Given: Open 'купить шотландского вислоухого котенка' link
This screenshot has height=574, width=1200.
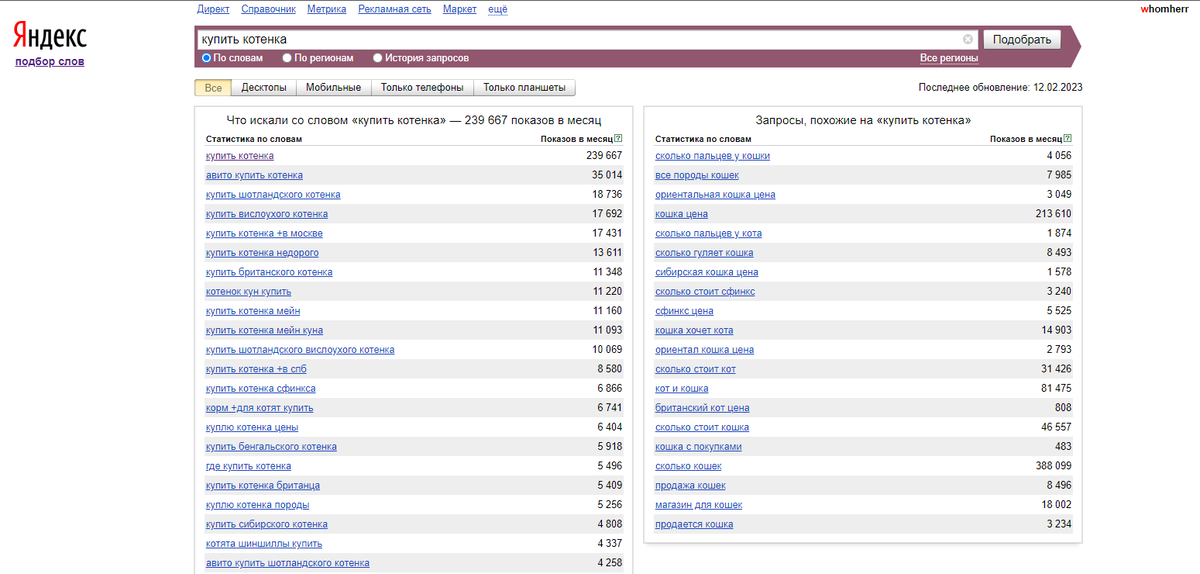Looking at the screenshot, I should [300, 350].
